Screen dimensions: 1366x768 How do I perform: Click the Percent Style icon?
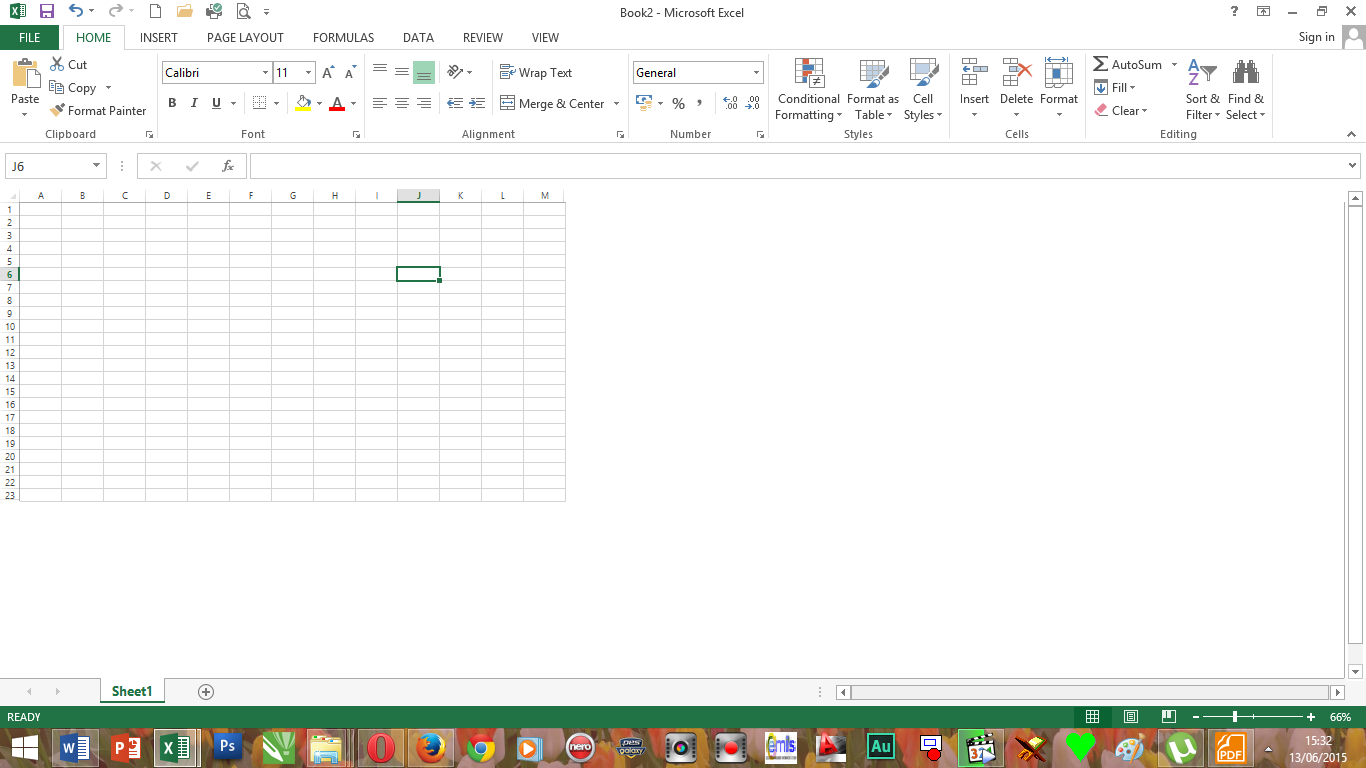tap(678, 103)
